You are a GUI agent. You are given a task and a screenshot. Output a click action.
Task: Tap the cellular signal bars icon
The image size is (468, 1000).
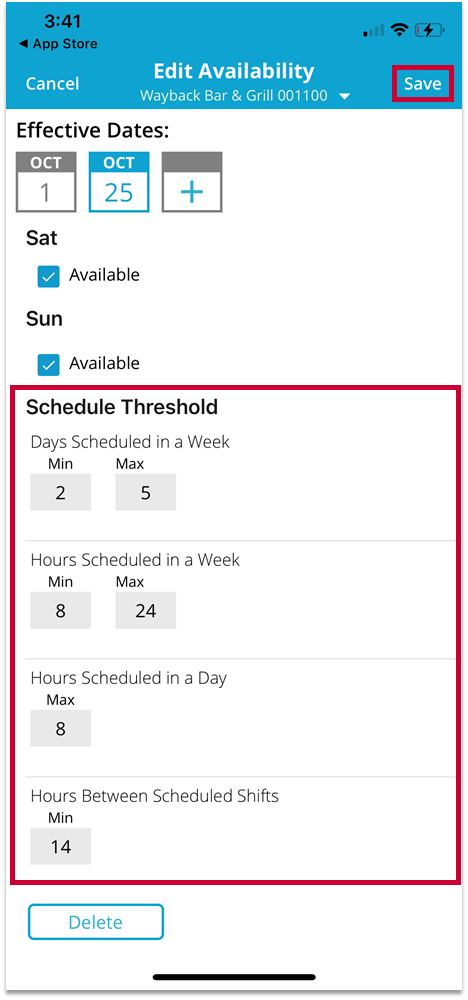coord(373,30)
